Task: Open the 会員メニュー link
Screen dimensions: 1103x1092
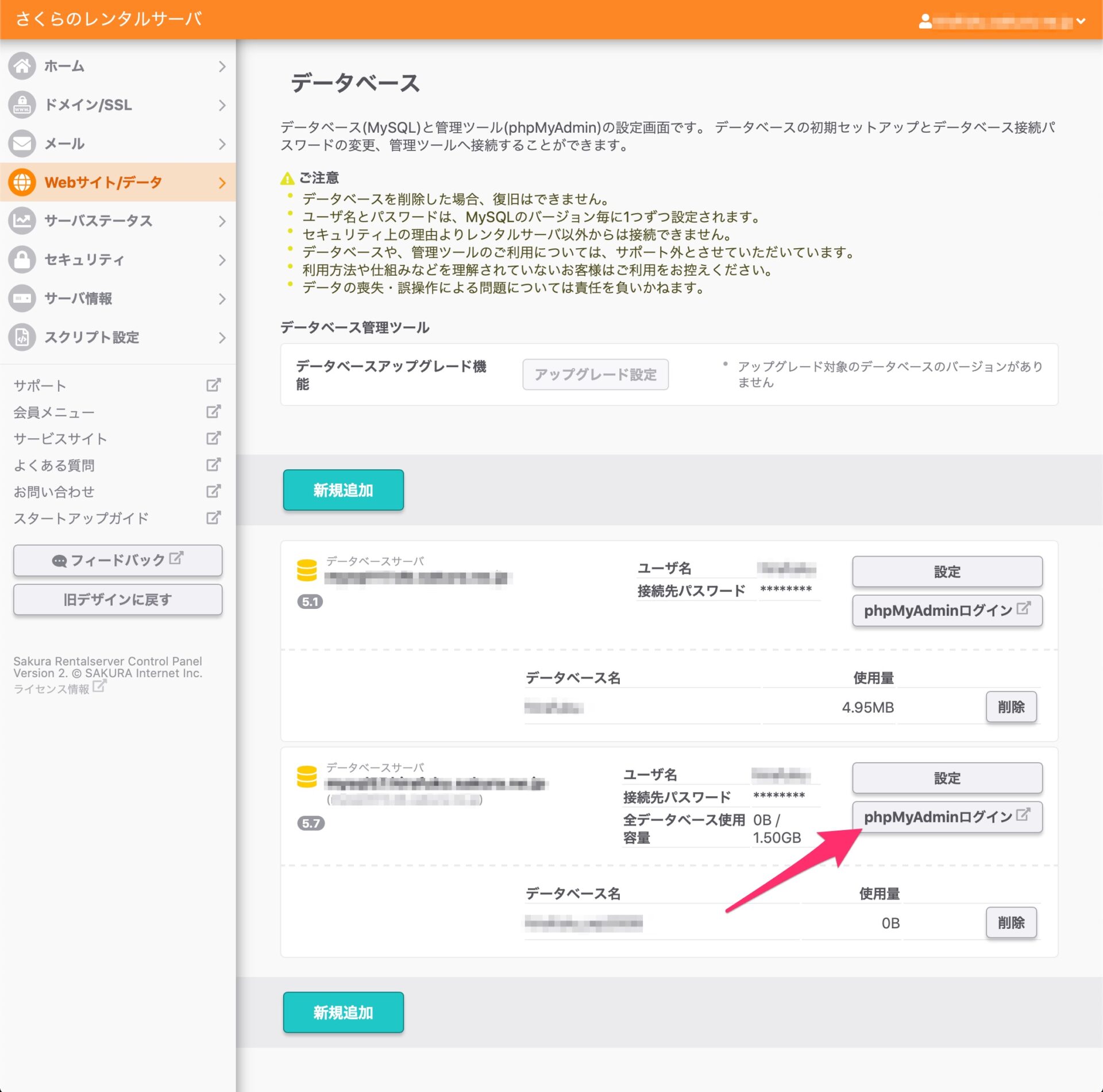Action: (54, 412)
